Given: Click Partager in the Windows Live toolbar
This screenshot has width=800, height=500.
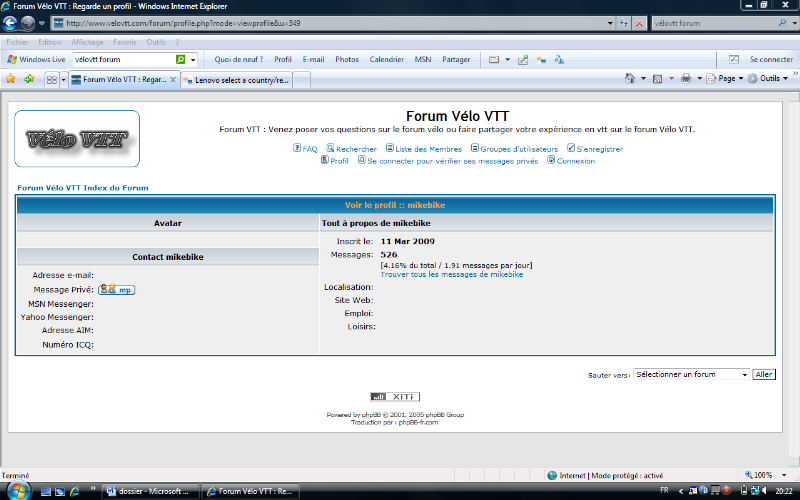Looking at the screenshot, I should 456,59.
